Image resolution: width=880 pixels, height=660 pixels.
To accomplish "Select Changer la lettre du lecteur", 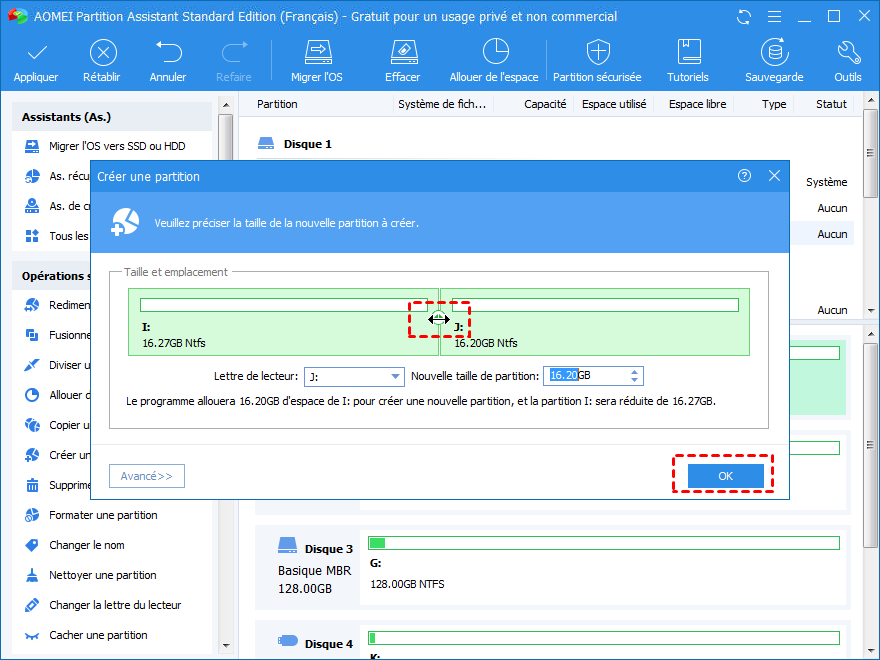I will [114, 605].
